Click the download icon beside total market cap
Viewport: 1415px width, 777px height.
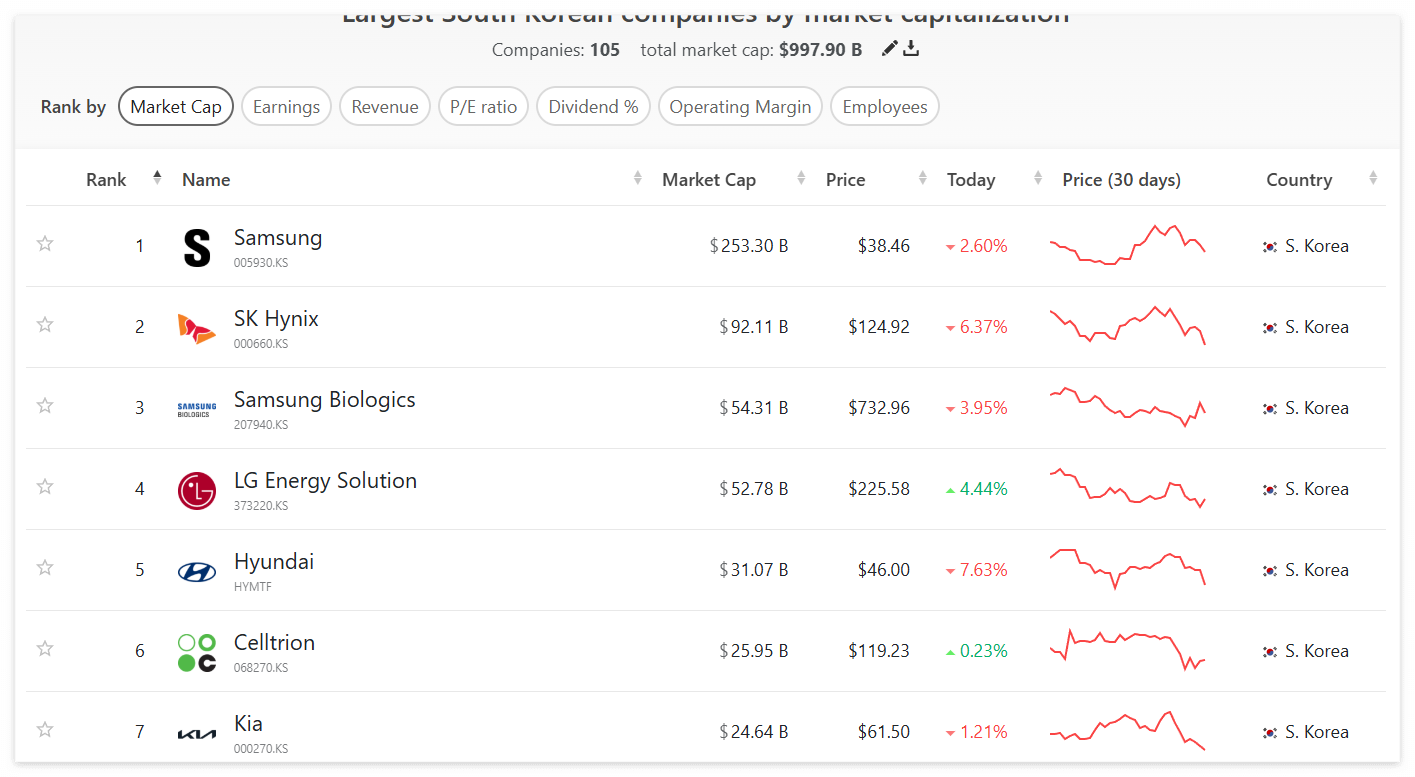pos(911,49)
